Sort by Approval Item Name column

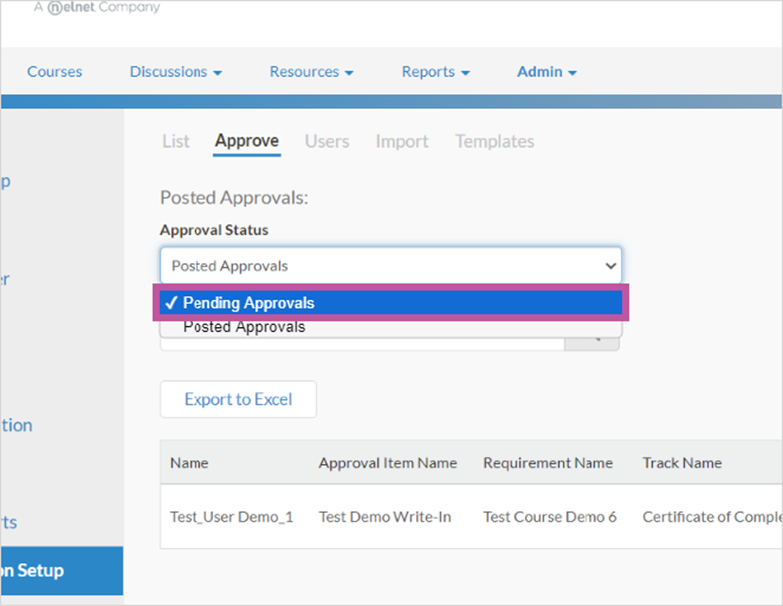(388, 463)
